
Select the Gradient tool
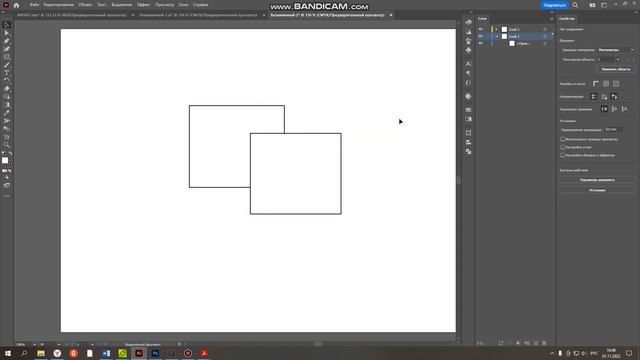click(7, 105)
